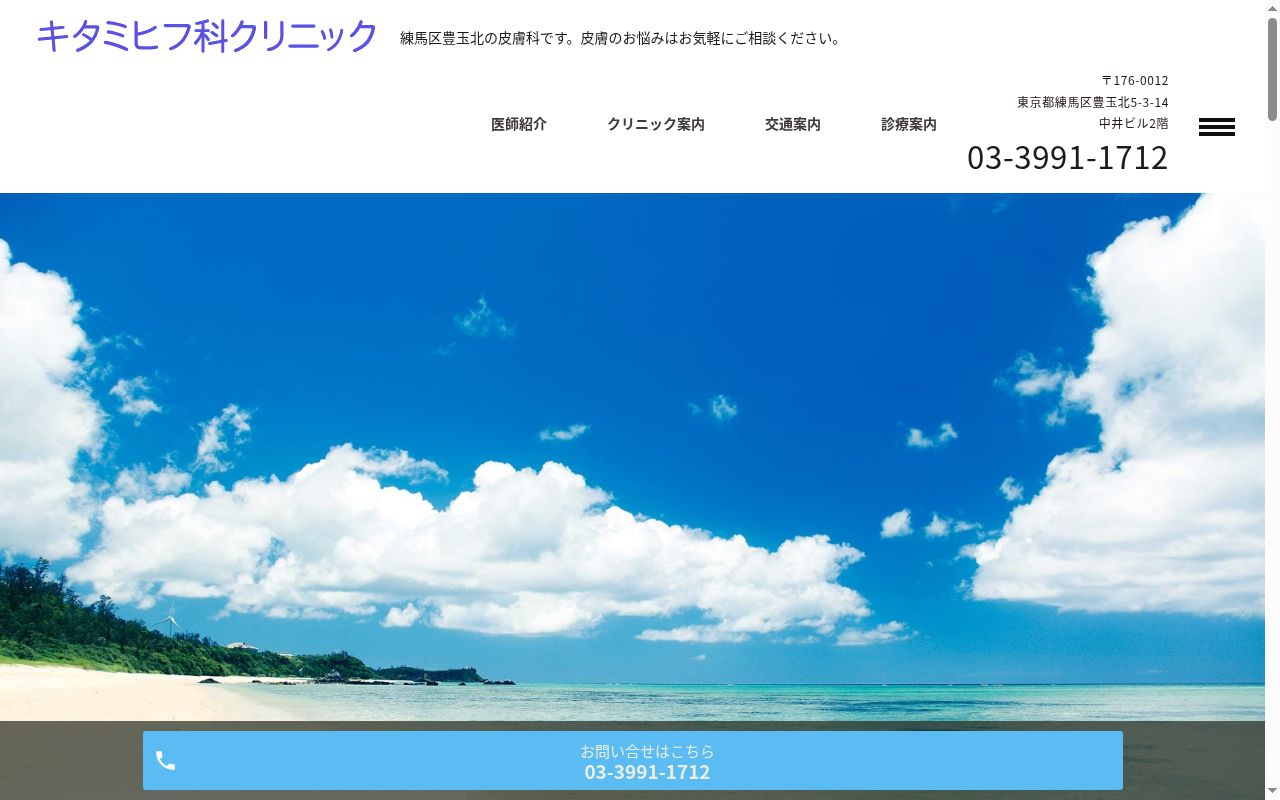Click the tagline 練馬区豊玉北の皮膚科です
1280x800 pixels.
(486, 38)
